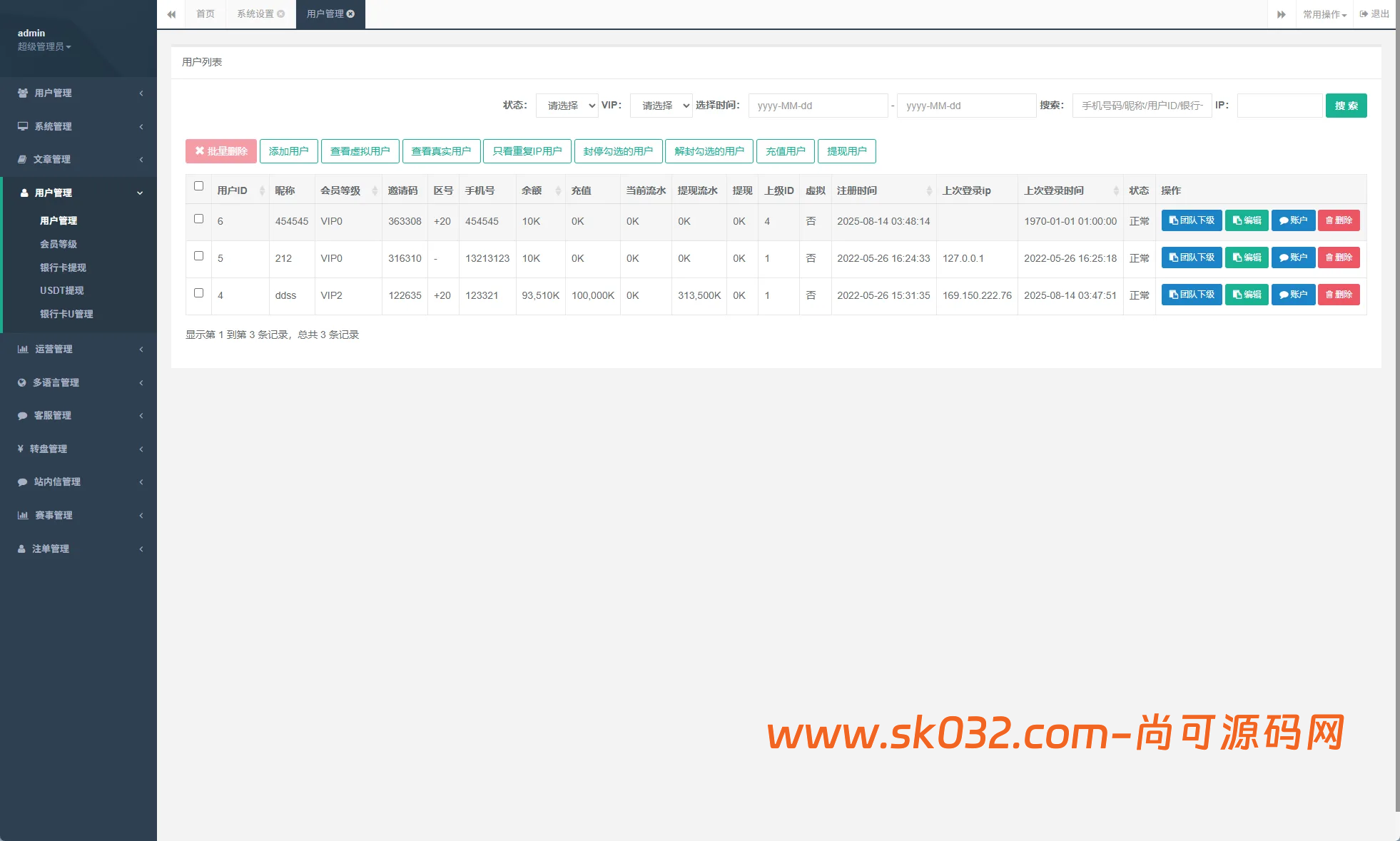Close the 系统设置 tab with its X icon

(281, 14)
